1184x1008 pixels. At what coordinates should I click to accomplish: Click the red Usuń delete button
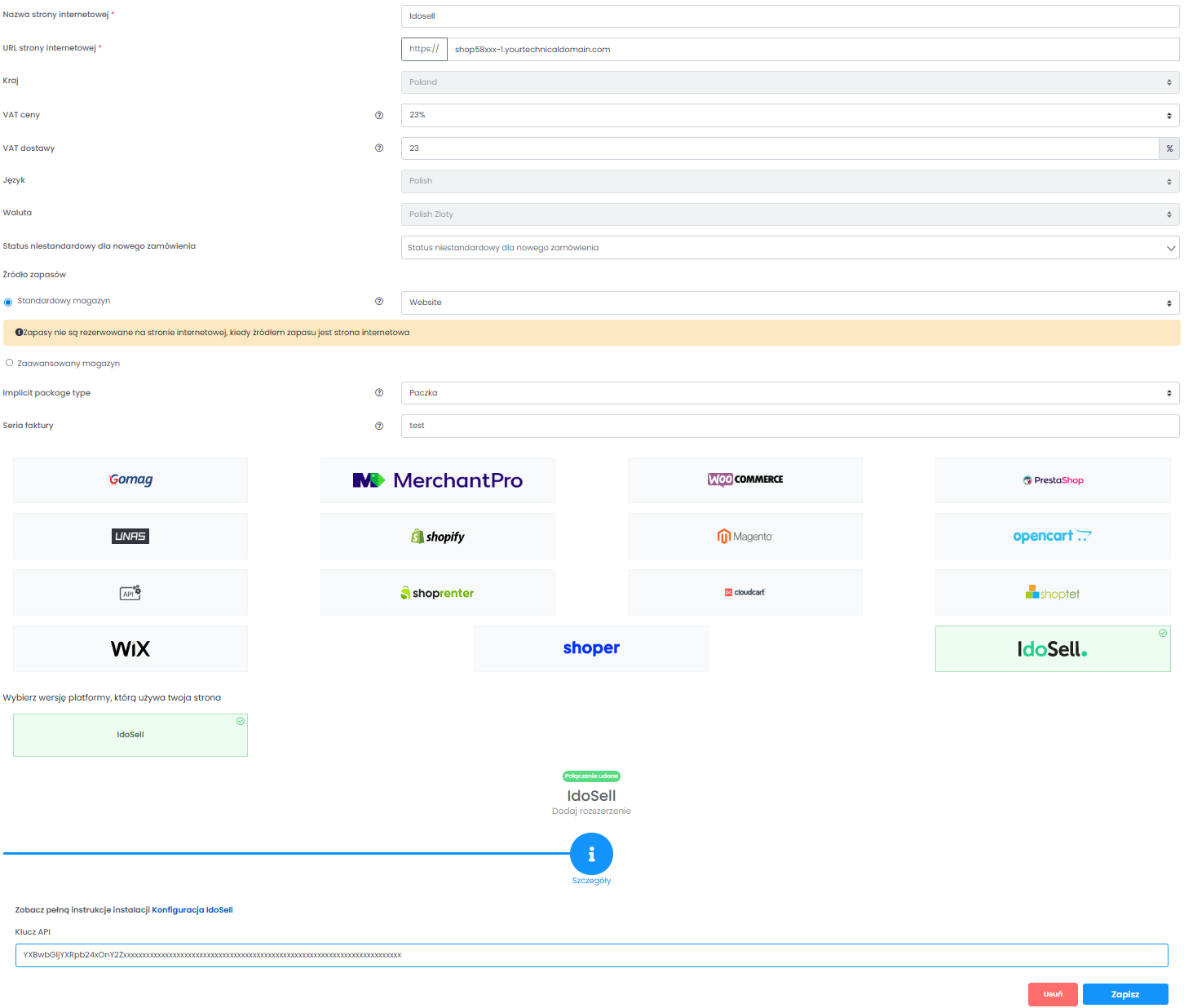pyautogui.click(x=1053, y=994)
